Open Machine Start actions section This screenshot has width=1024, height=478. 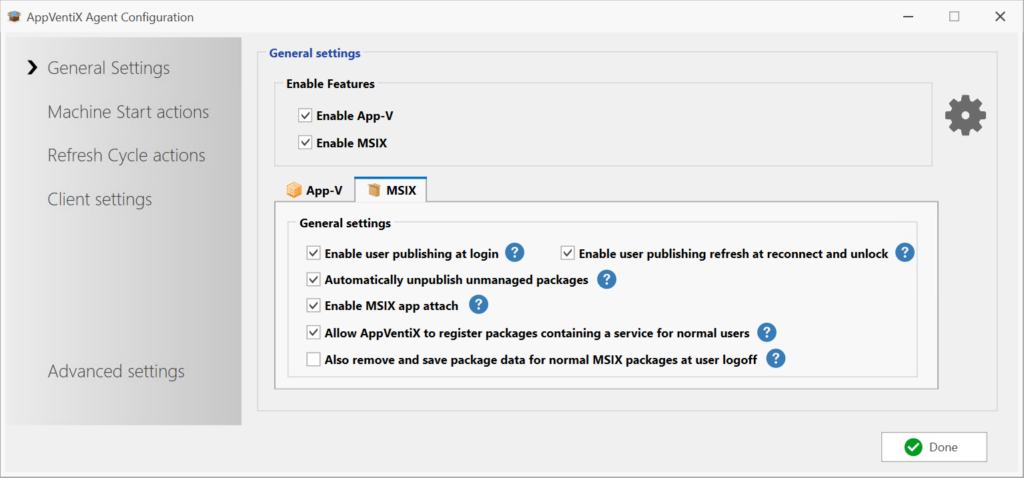point(128,112)
